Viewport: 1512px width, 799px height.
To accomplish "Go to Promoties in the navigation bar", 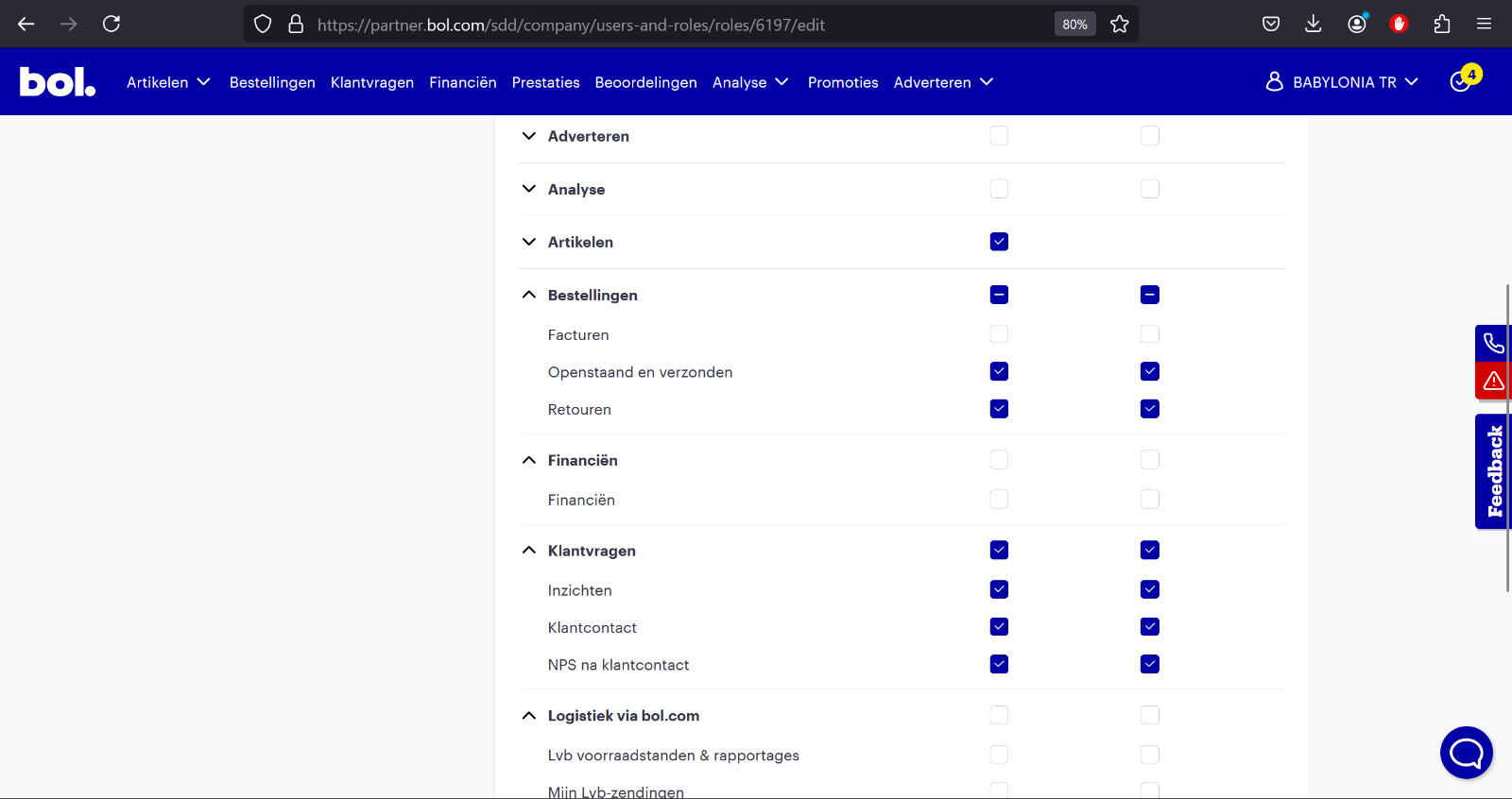I will (843, 82).
